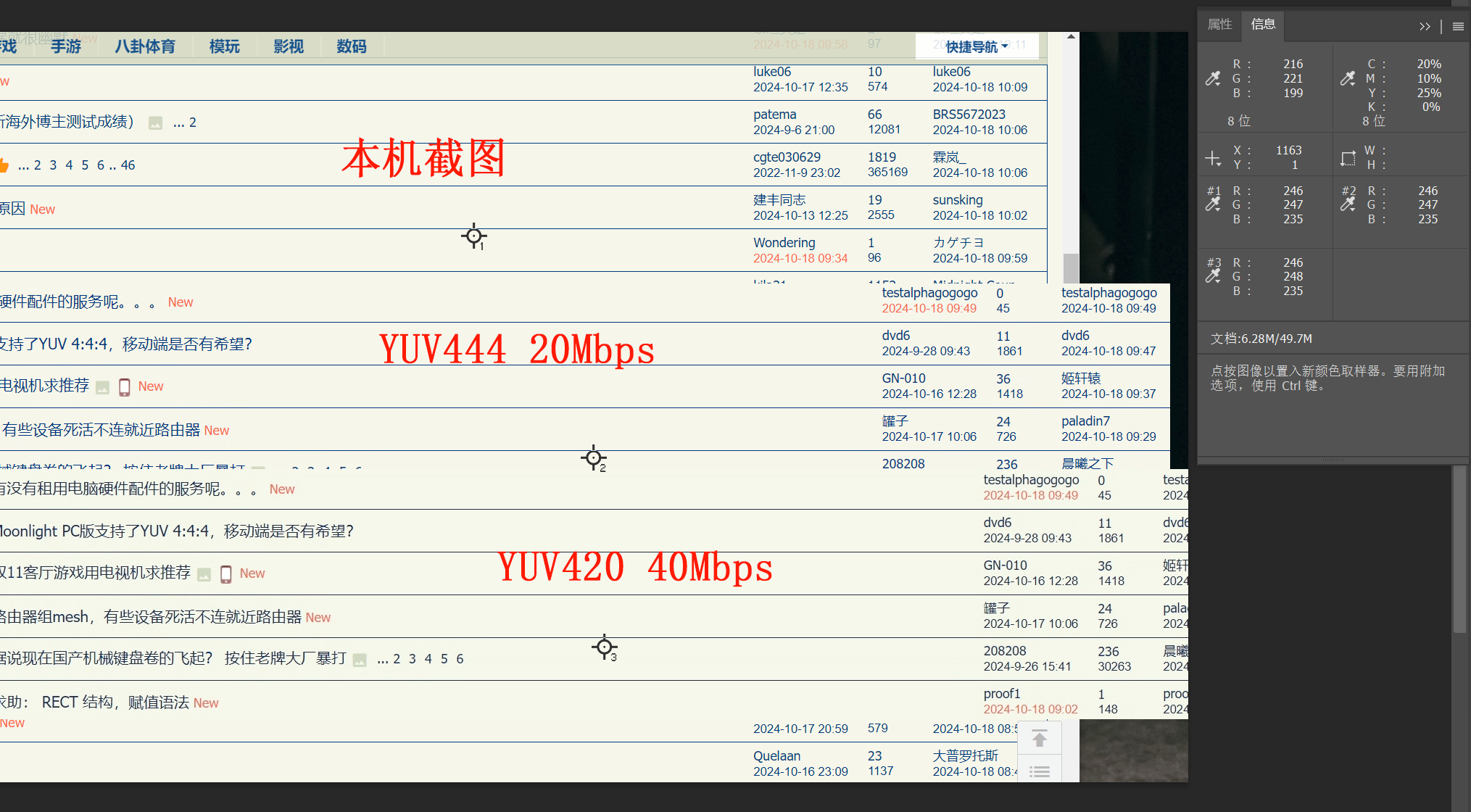This screenshot has height=812, width=1471.
Task: Click the username Quelaan
Action: (x=776, y=756)
